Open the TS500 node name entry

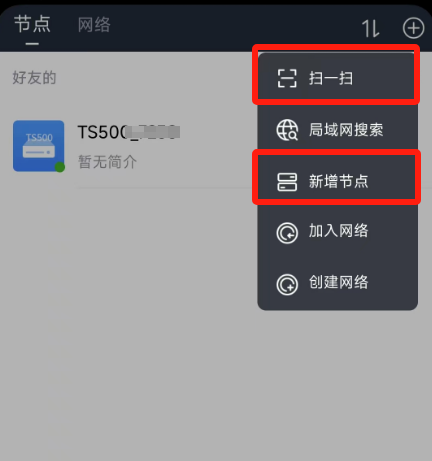point(129,132)
